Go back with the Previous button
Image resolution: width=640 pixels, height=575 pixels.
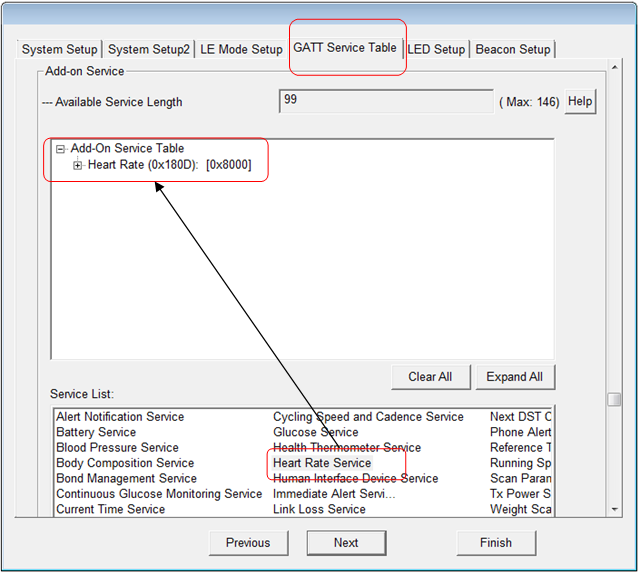pos(248,543)
